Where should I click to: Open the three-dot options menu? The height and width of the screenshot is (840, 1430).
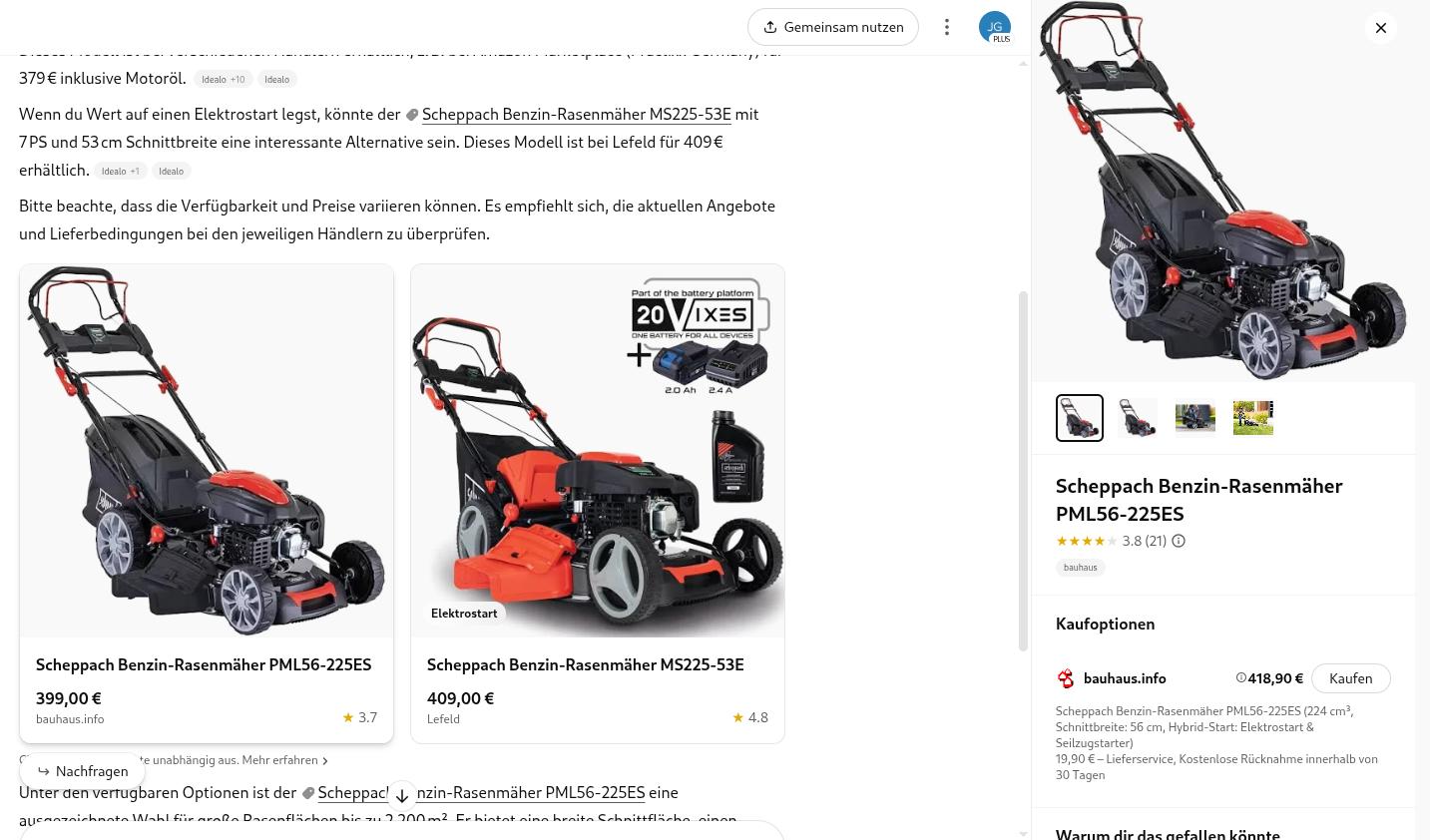(x=946, y=27)
